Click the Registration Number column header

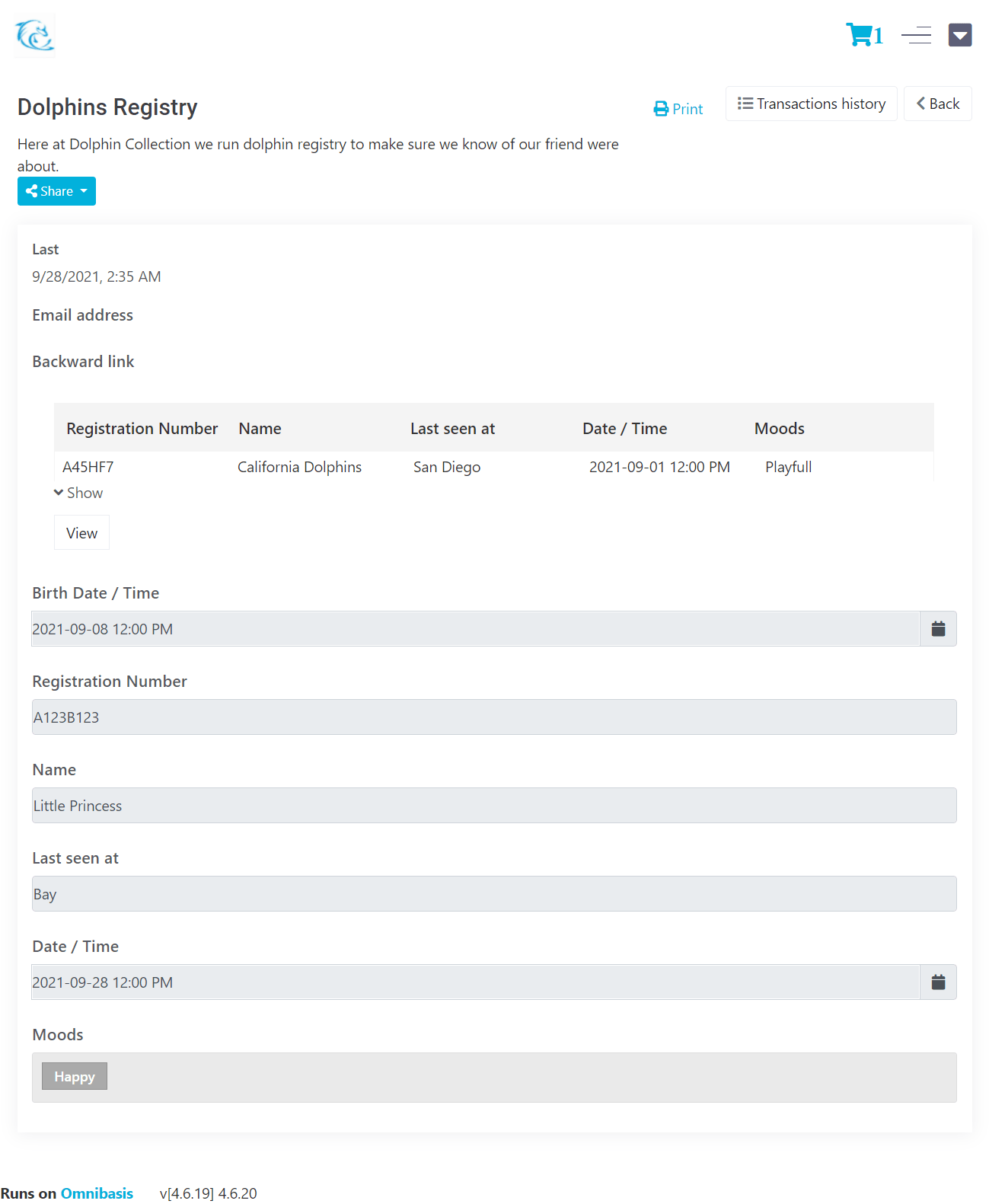pos(142,428)
